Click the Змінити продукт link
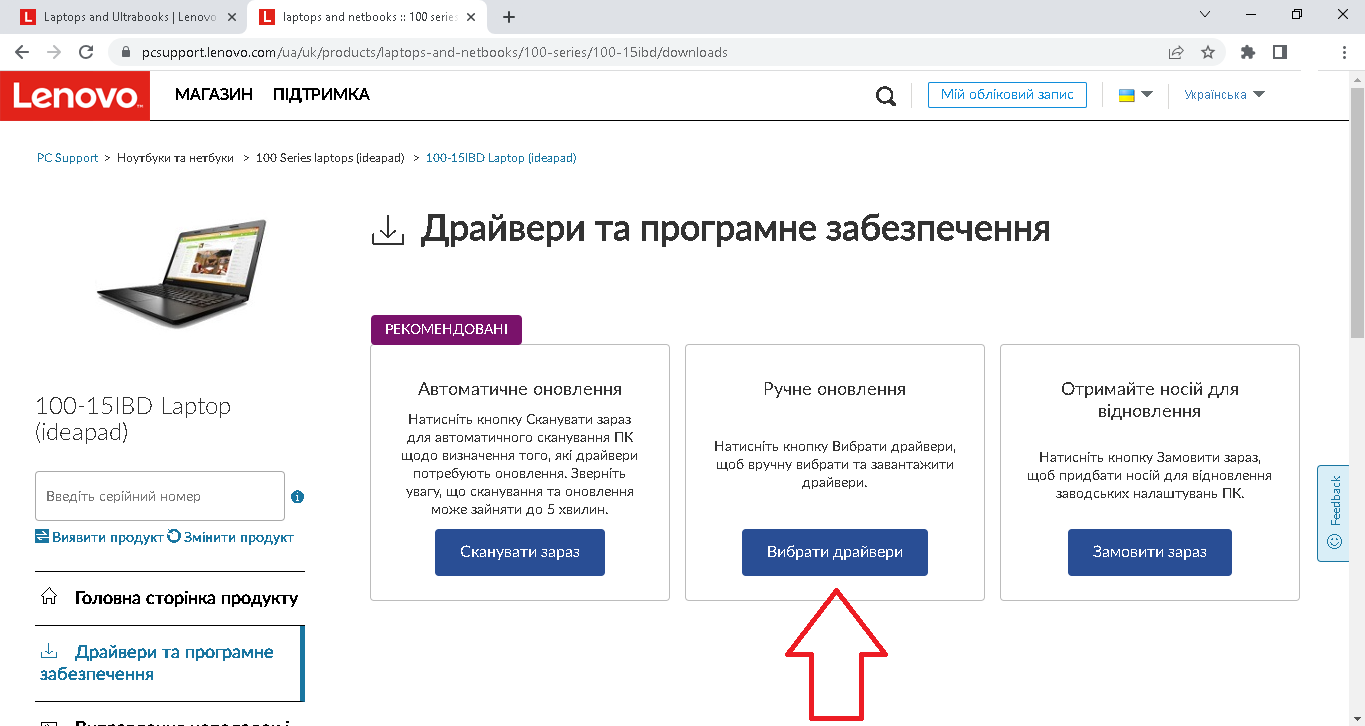The height and width of the screenshot is (726, 1365). 231,537
